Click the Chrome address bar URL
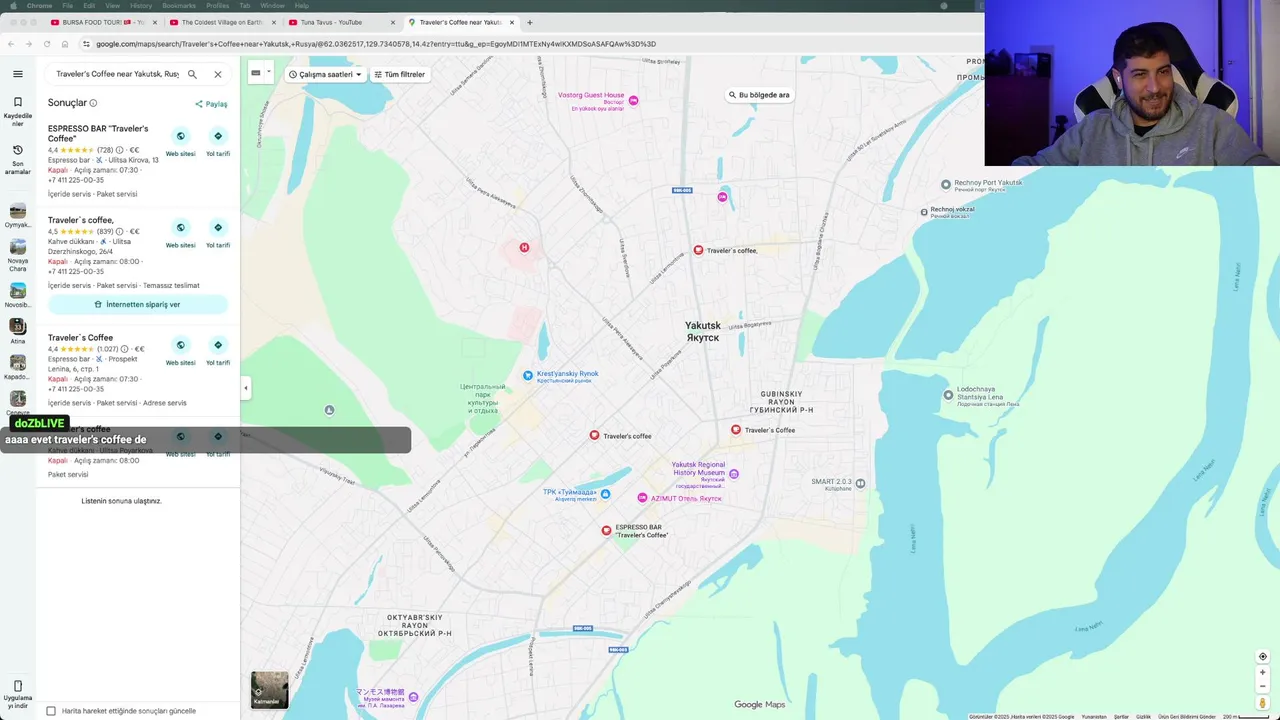 pyautogui.click(x=376, y=44)
